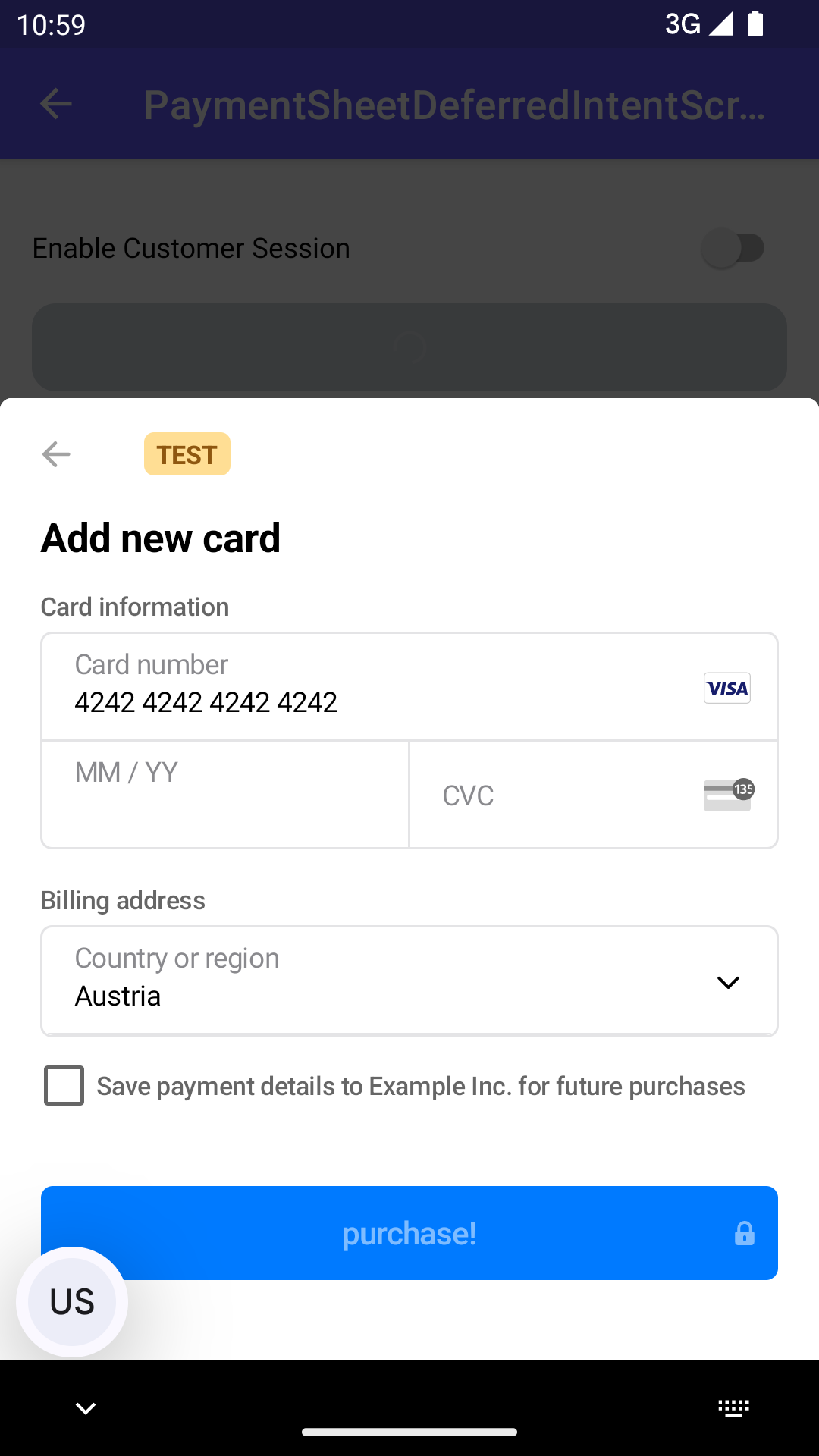Viewport: 819px width, 1456px height.
Task: Tap the loading button behind the sheet
Action: click(409, 347)
